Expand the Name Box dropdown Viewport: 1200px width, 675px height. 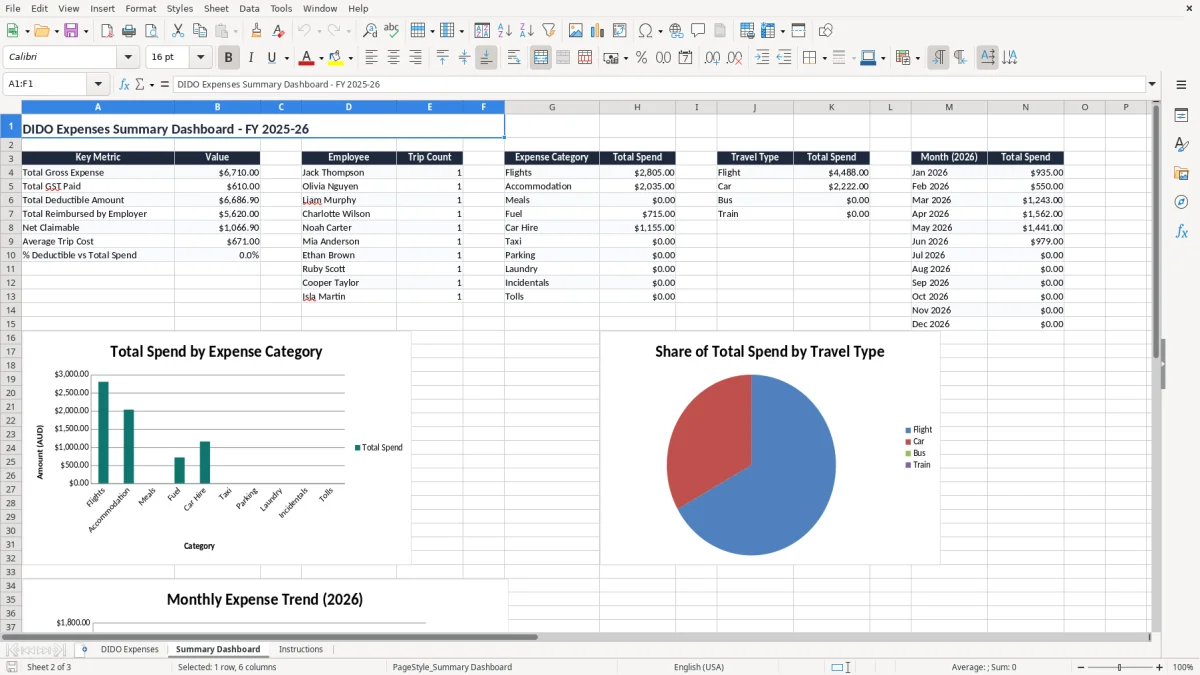coord(97,85)
